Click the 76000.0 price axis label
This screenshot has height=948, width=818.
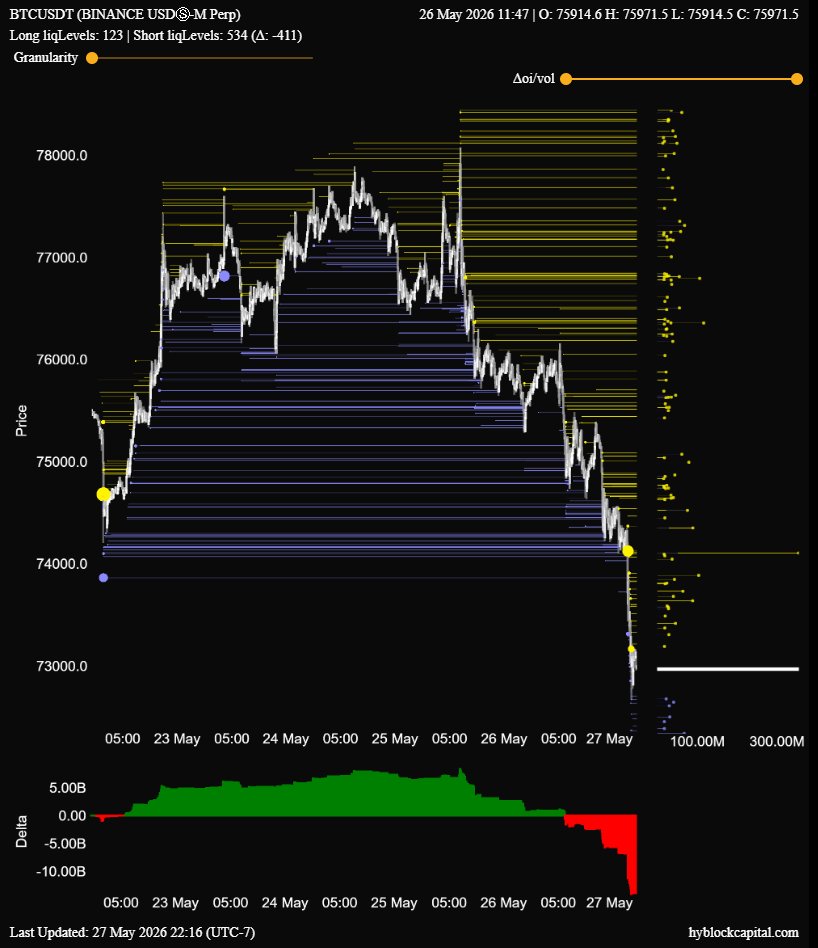(x=62, y=360)
